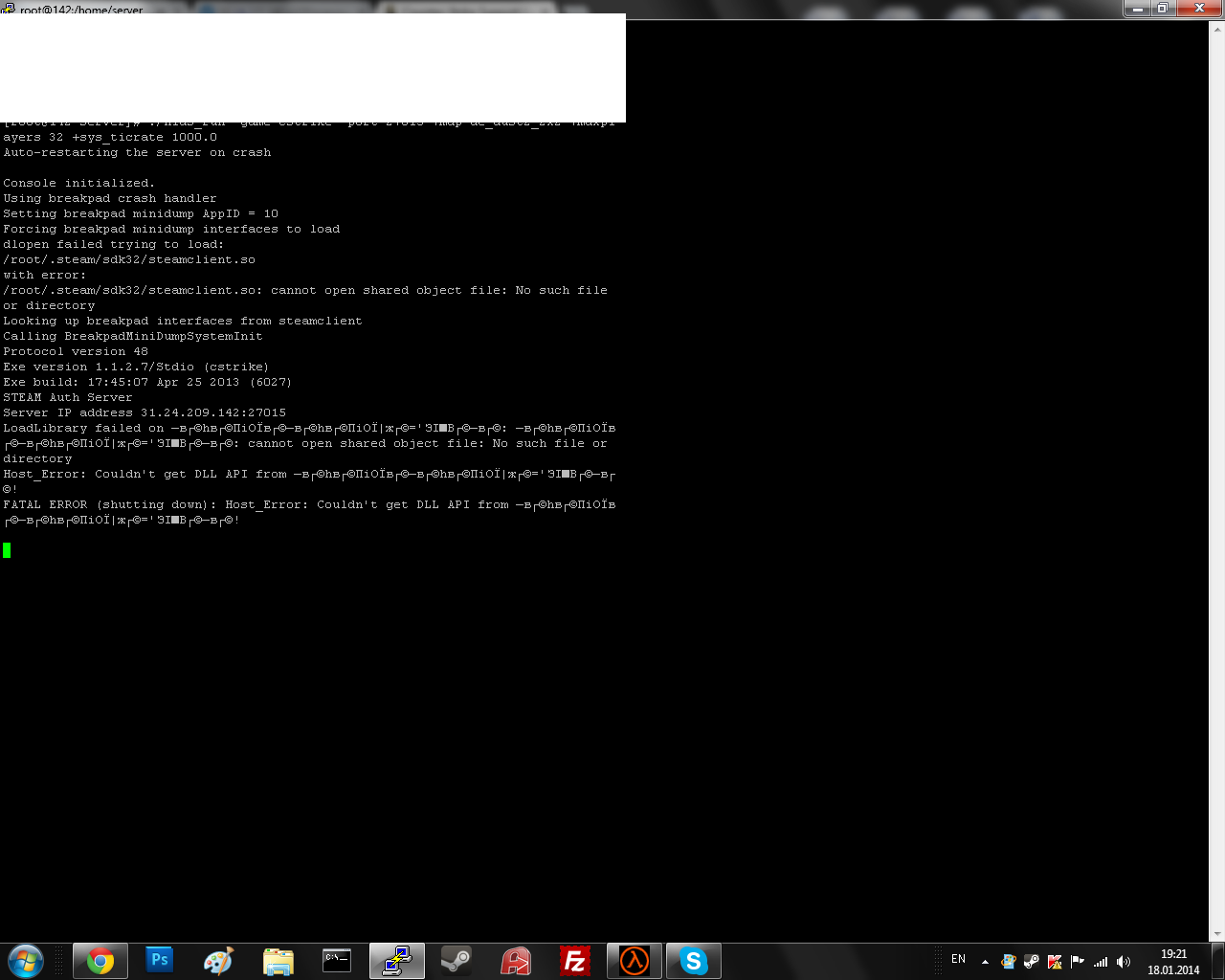
Task: Click the 'Protocol version 48' line
Action: pos(76,351)
